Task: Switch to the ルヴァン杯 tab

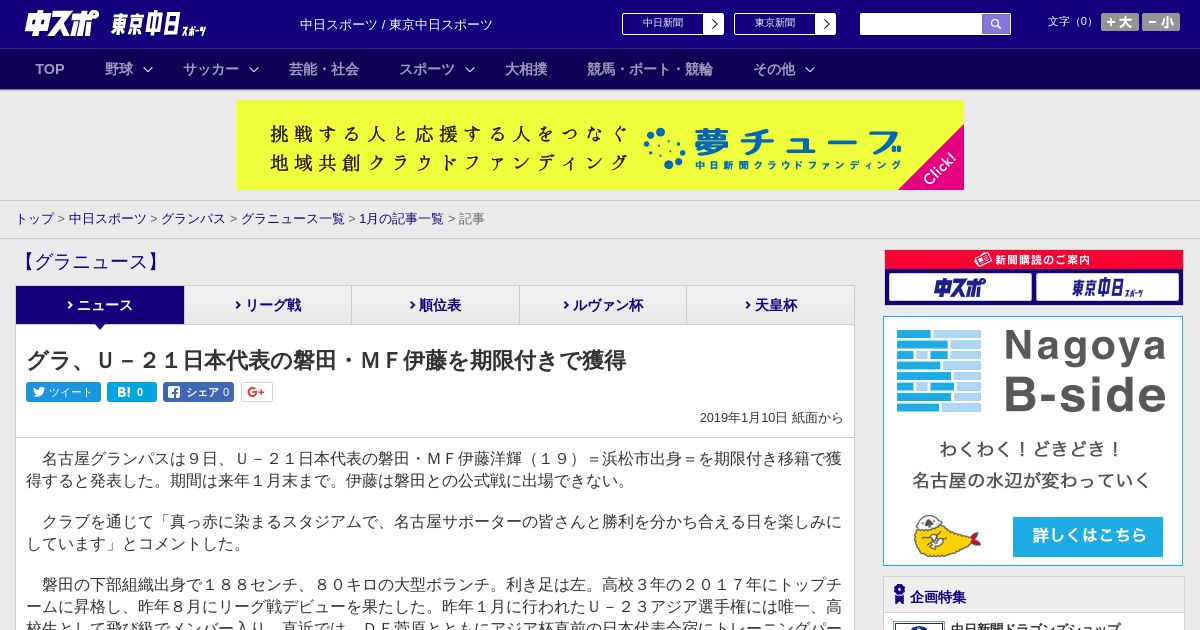Action: point(603,305)
